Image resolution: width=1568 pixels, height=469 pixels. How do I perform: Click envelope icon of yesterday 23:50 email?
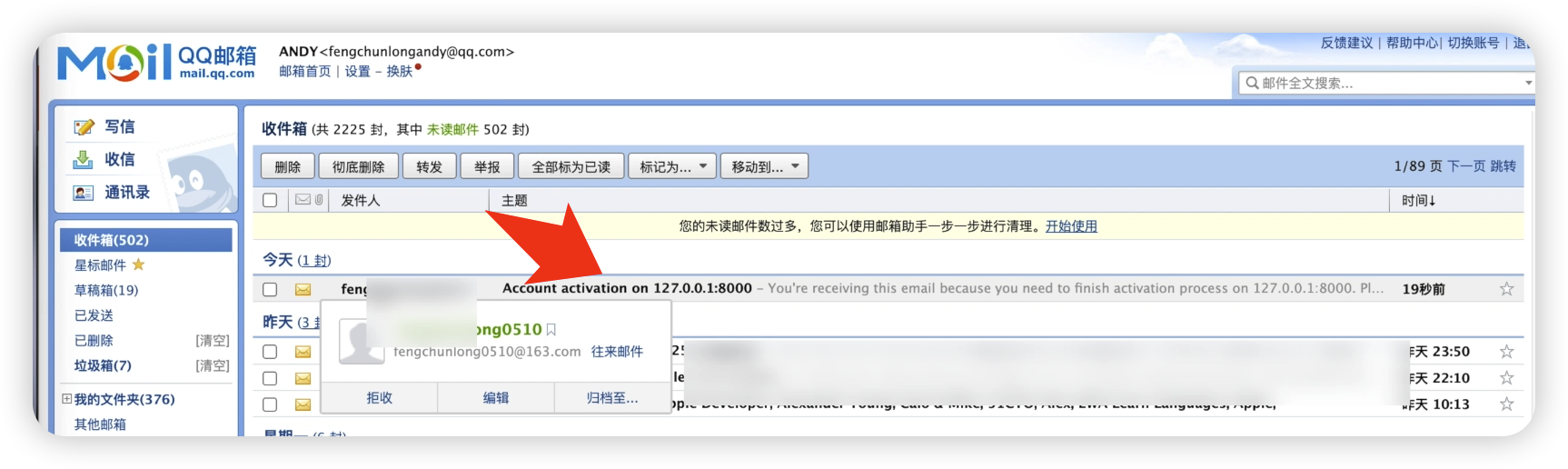click(x=303, y=352)
